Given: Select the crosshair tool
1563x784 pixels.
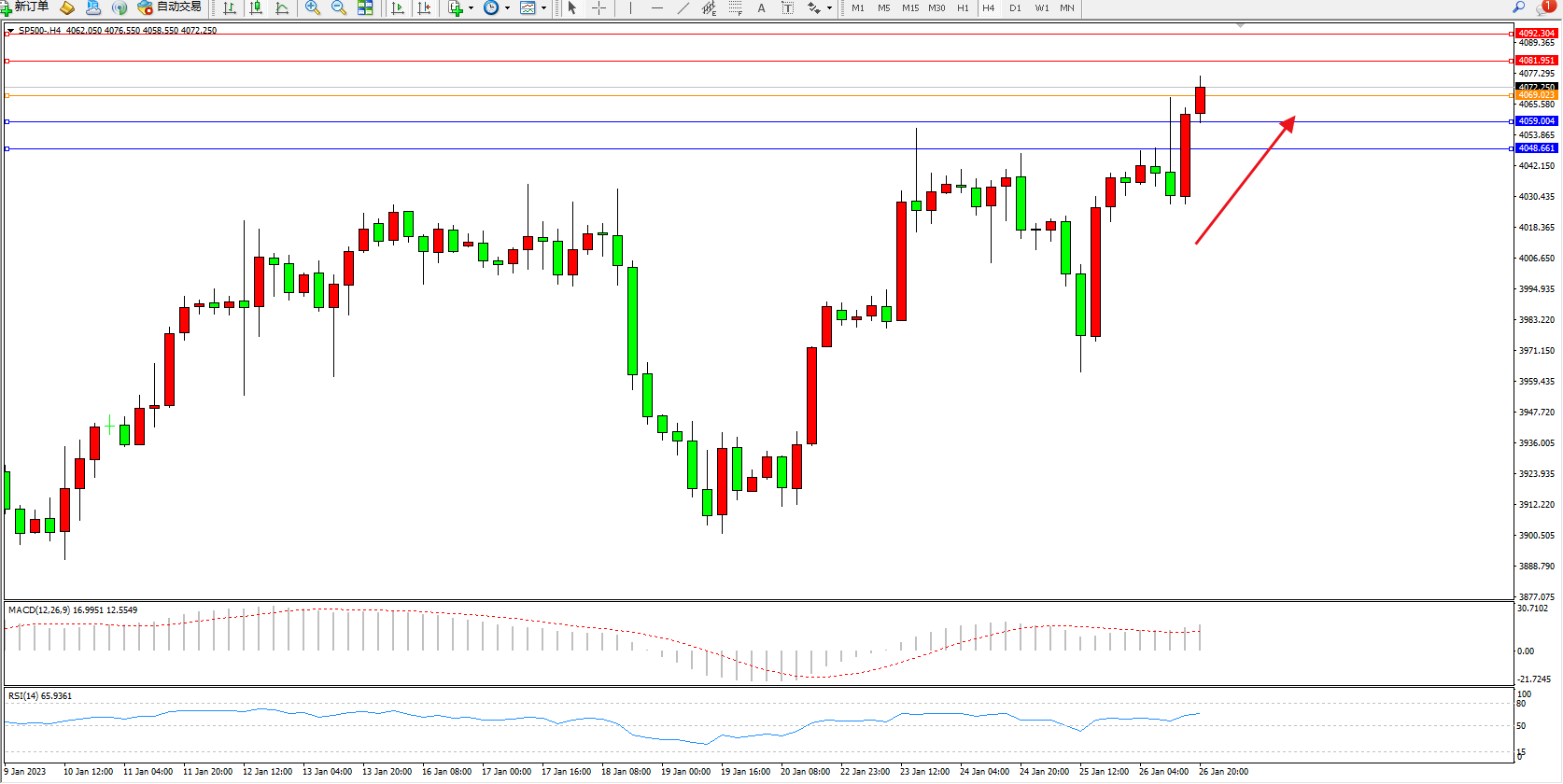Looking at the screenshot, I should coord(598,7).
